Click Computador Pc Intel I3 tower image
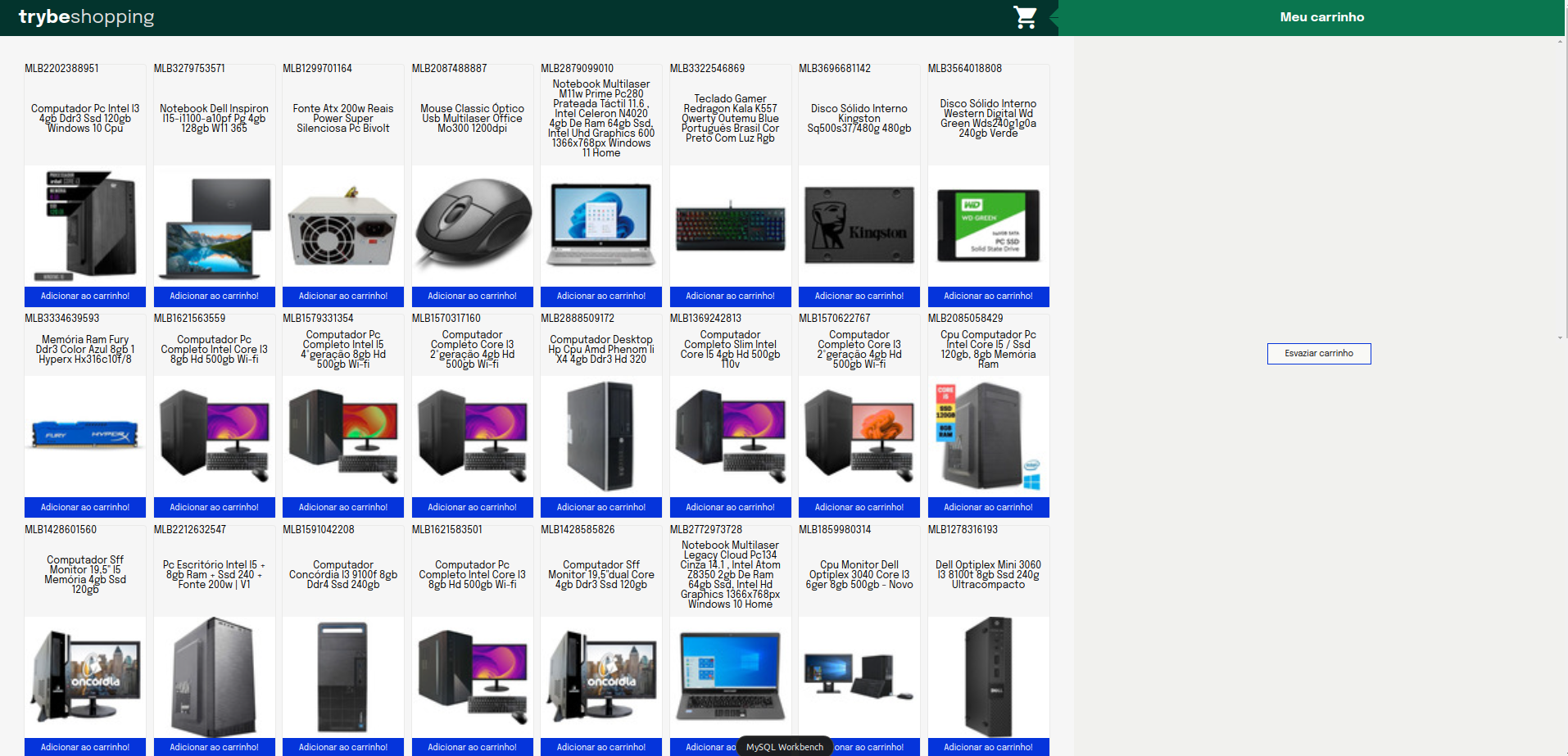 point(85,226)
